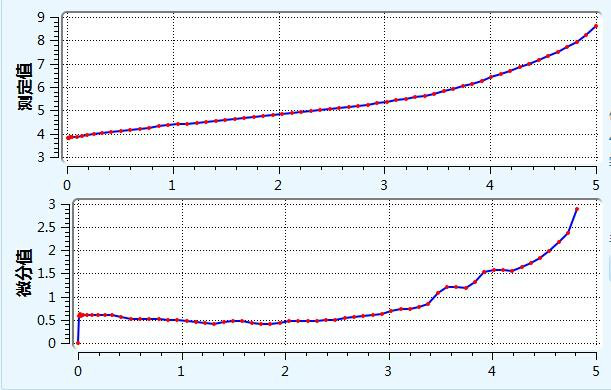The image size is (611, 390).
Task: Click the 测定值 y-axis title
Action: coord(25,87)
